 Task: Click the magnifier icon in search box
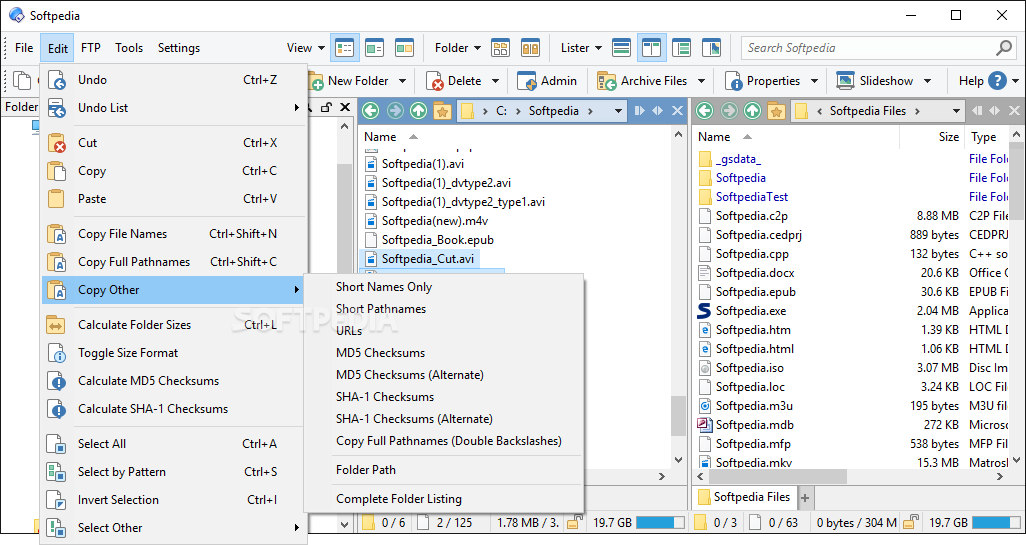pyautogui.click(x=1004, y=48)
